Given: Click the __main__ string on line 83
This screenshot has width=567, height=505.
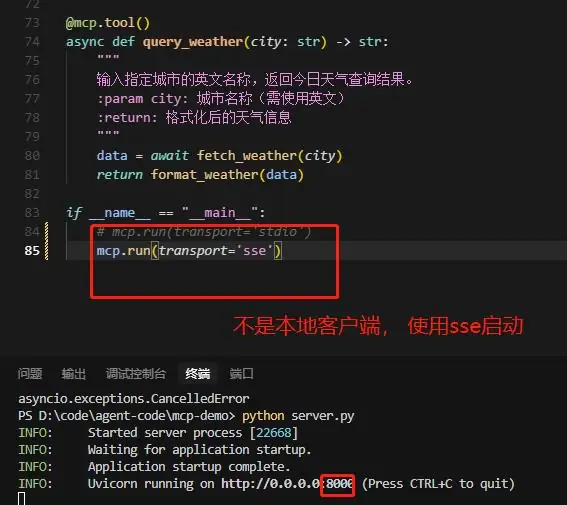Looking at the screenshot, I should [x=220, y=213].
